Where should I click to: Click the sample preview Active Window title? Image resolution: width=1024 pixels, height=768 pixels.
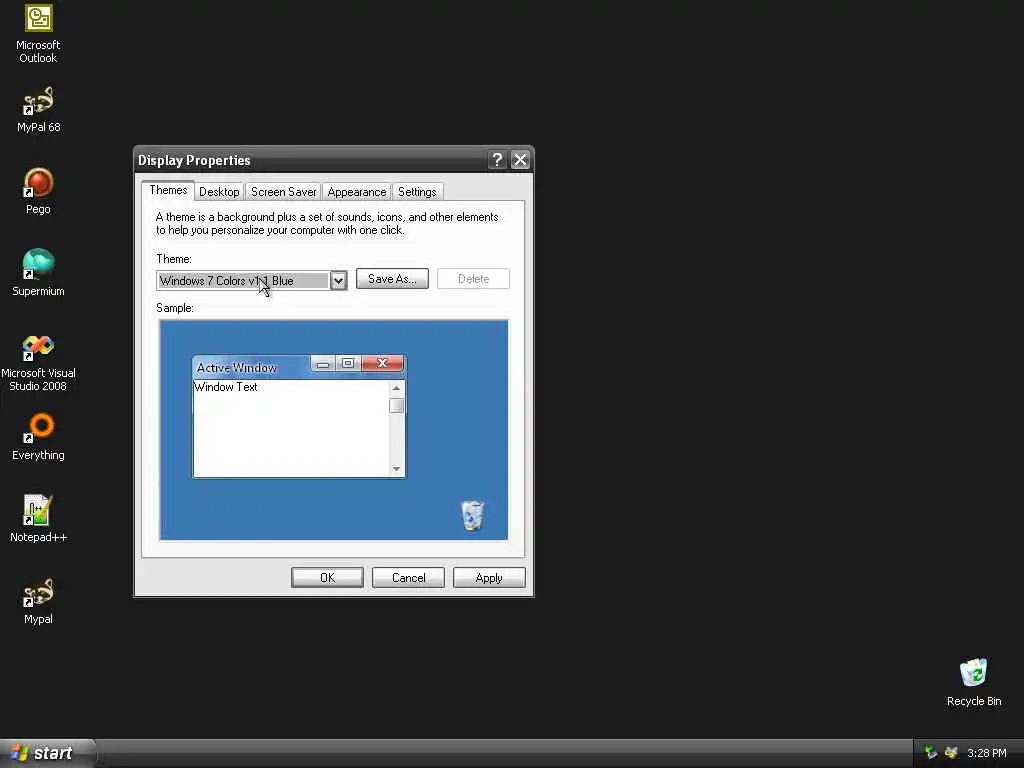click(236, 368)
